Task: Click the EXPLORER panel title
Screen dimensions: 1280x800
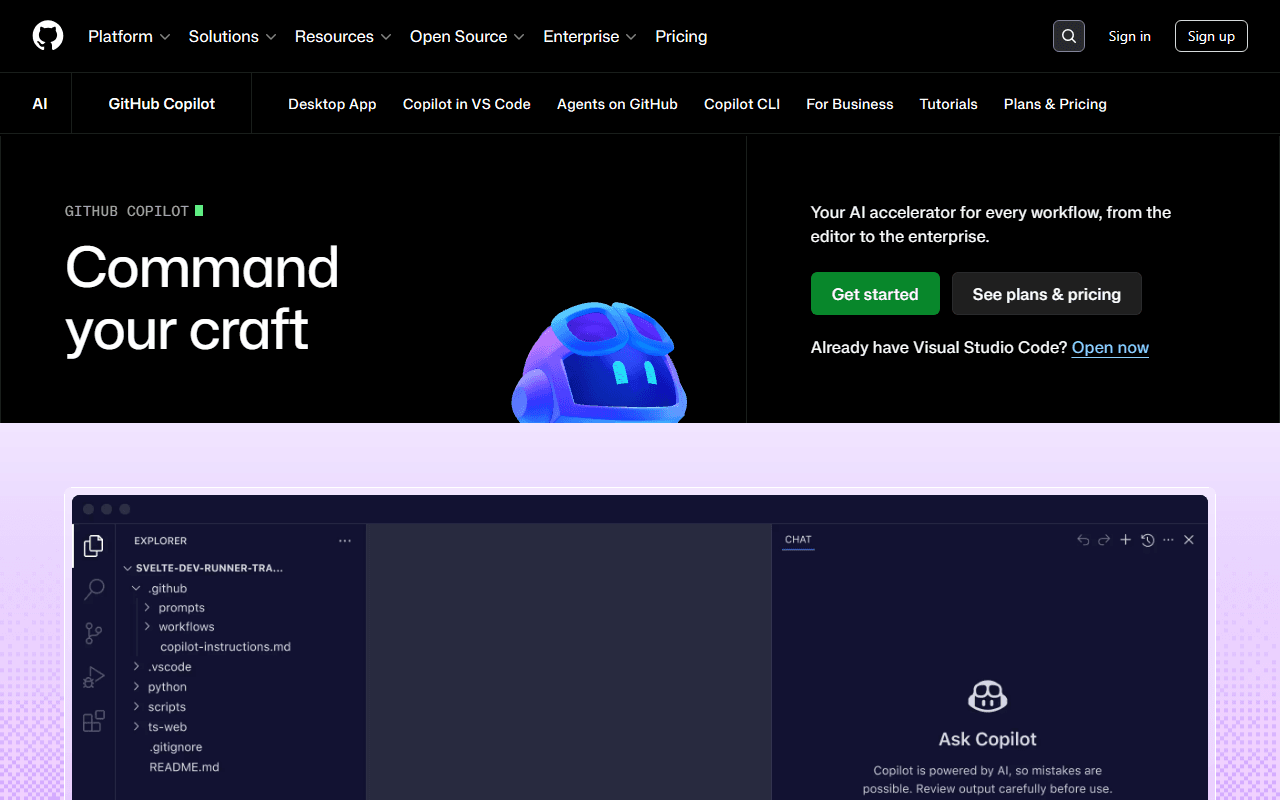Action: pos(161,541)
